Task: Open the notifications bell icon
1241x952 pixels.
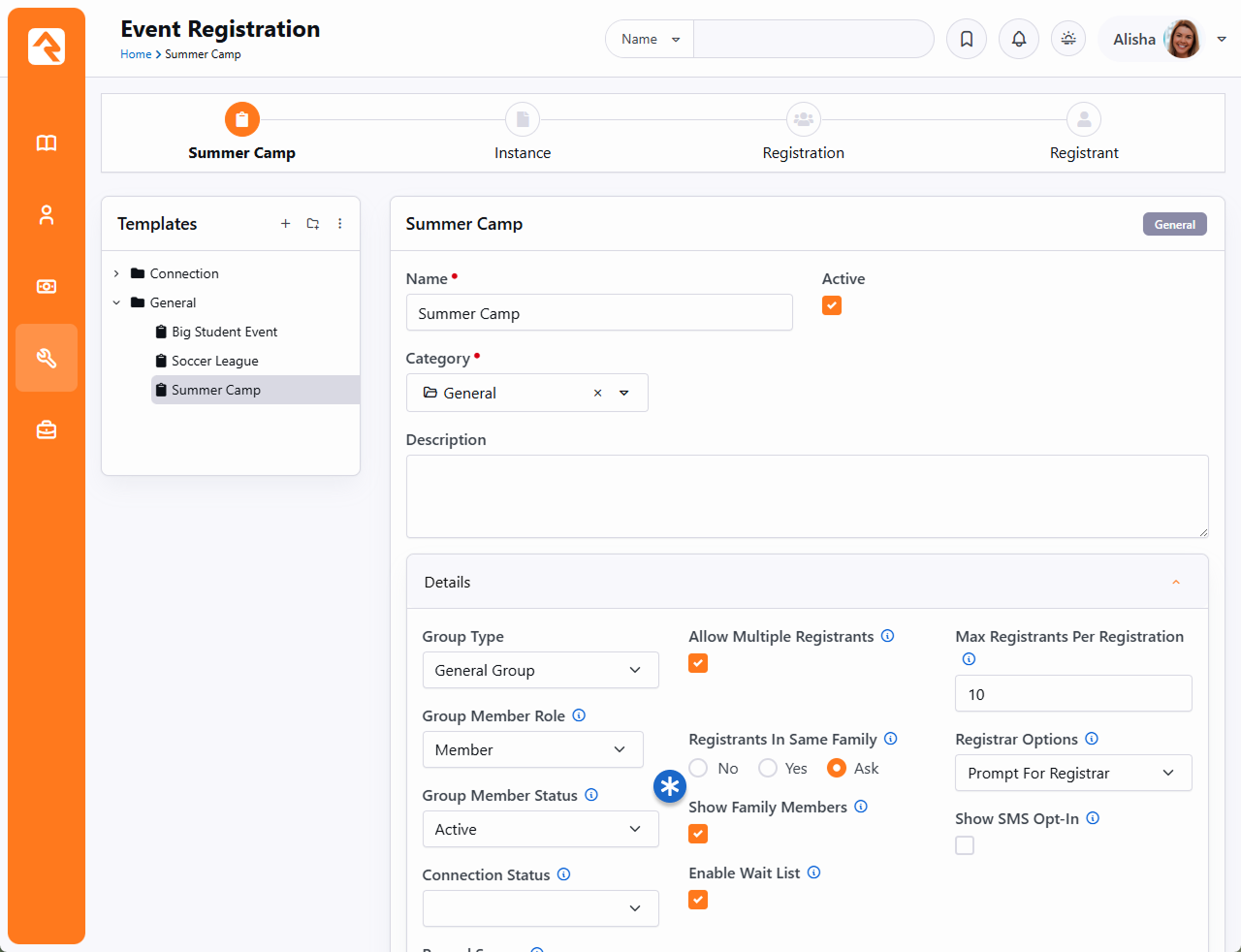Action: coord(1019,39)
